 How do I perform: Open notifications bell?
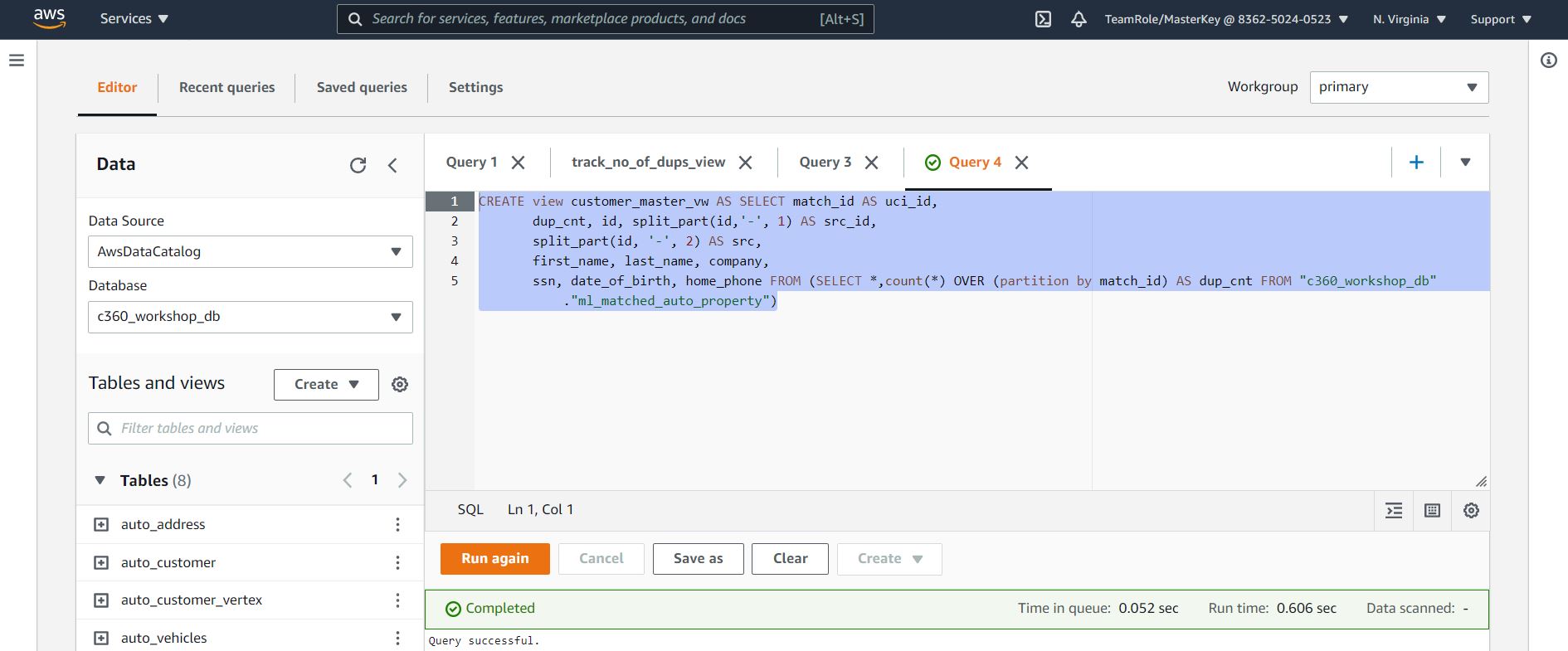[x=1079, y=19]
